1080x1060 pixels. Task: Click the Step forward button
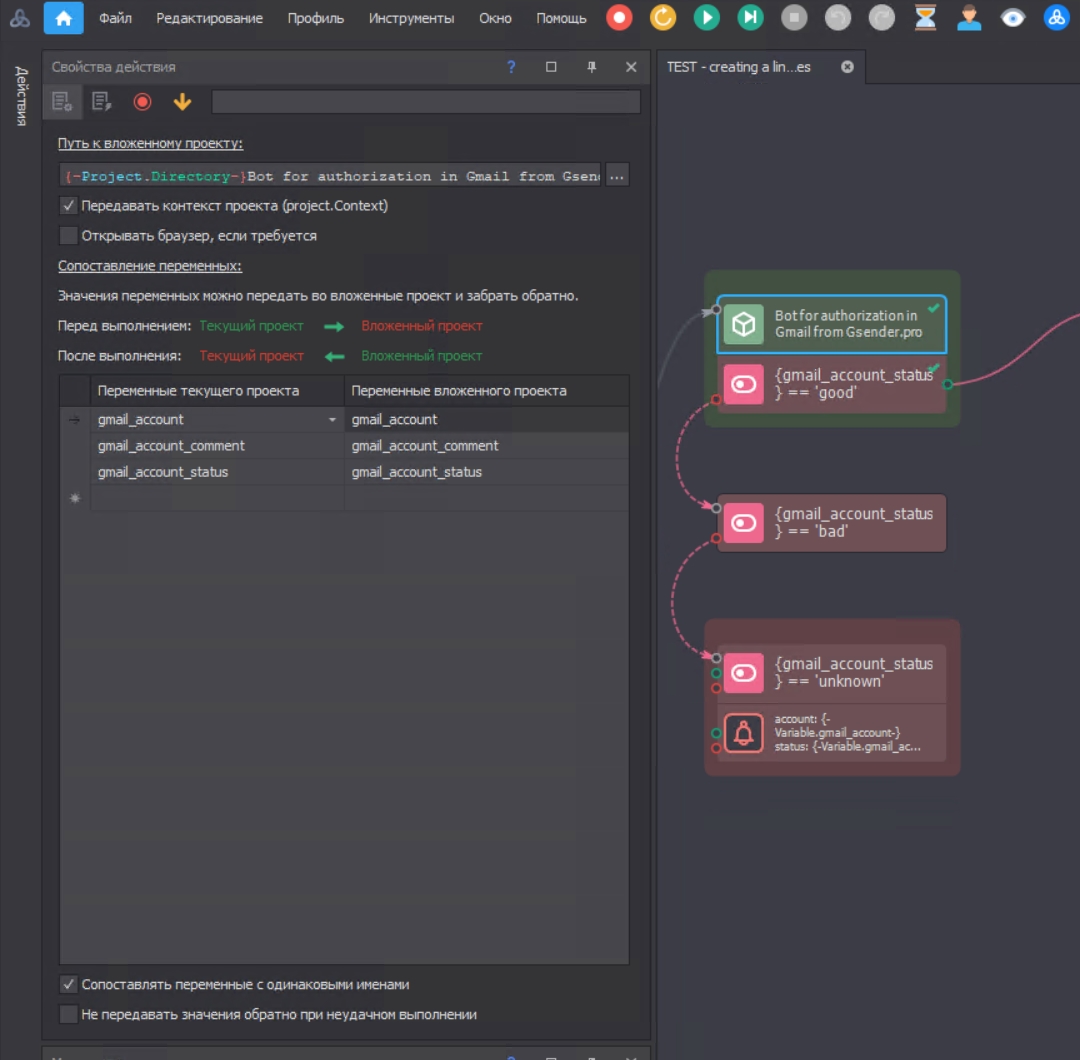click(750, 17)
